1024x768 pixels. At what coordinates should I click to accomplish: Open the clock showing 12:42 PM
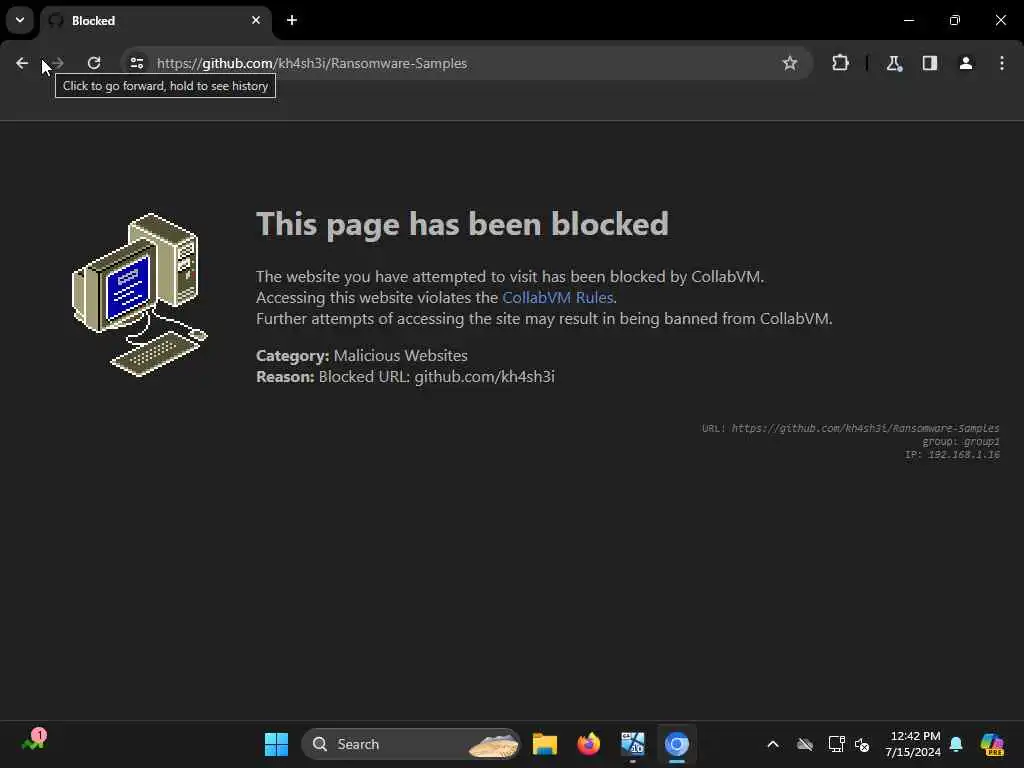click(x=912, y=744)
